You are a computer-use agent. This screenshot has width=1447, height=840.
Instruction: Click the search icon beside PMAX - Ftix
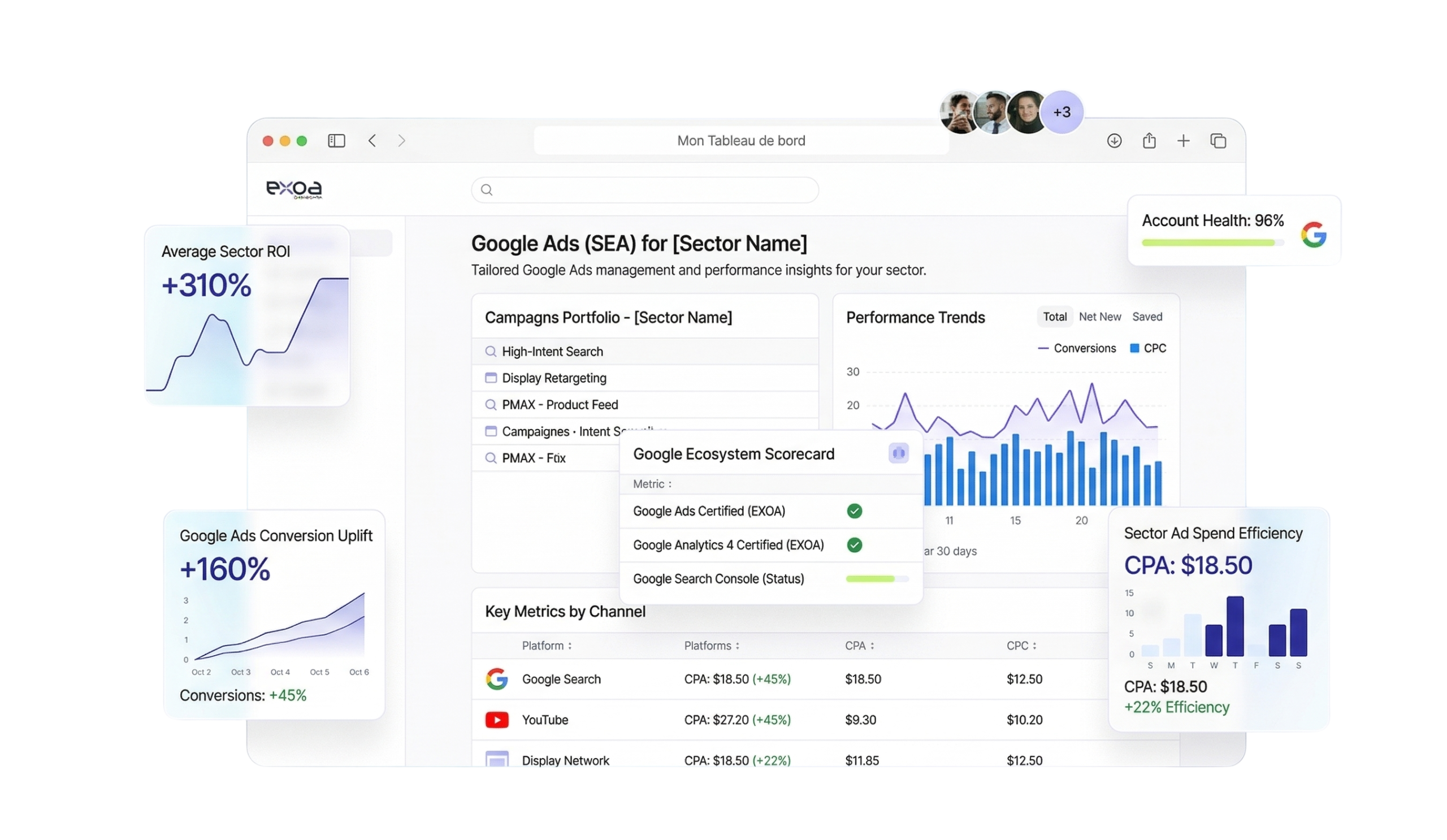(491, 458)
